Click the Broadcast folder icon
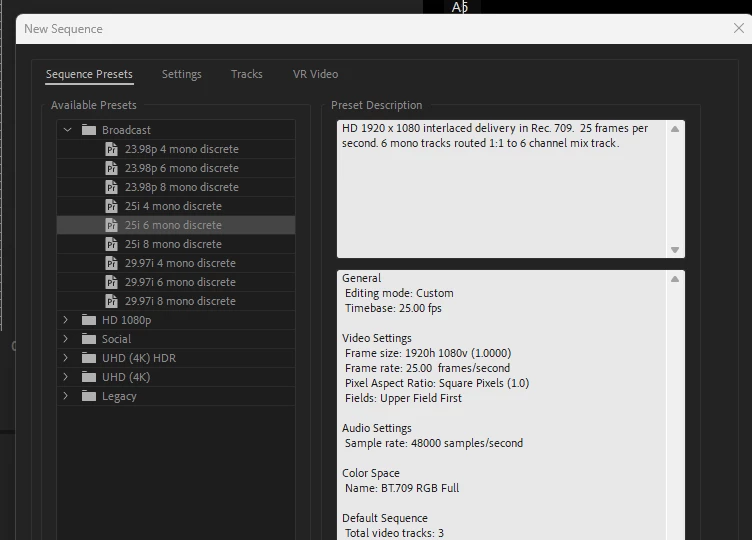This screenshot has width=752, height=540. click(x=89, y=130)
